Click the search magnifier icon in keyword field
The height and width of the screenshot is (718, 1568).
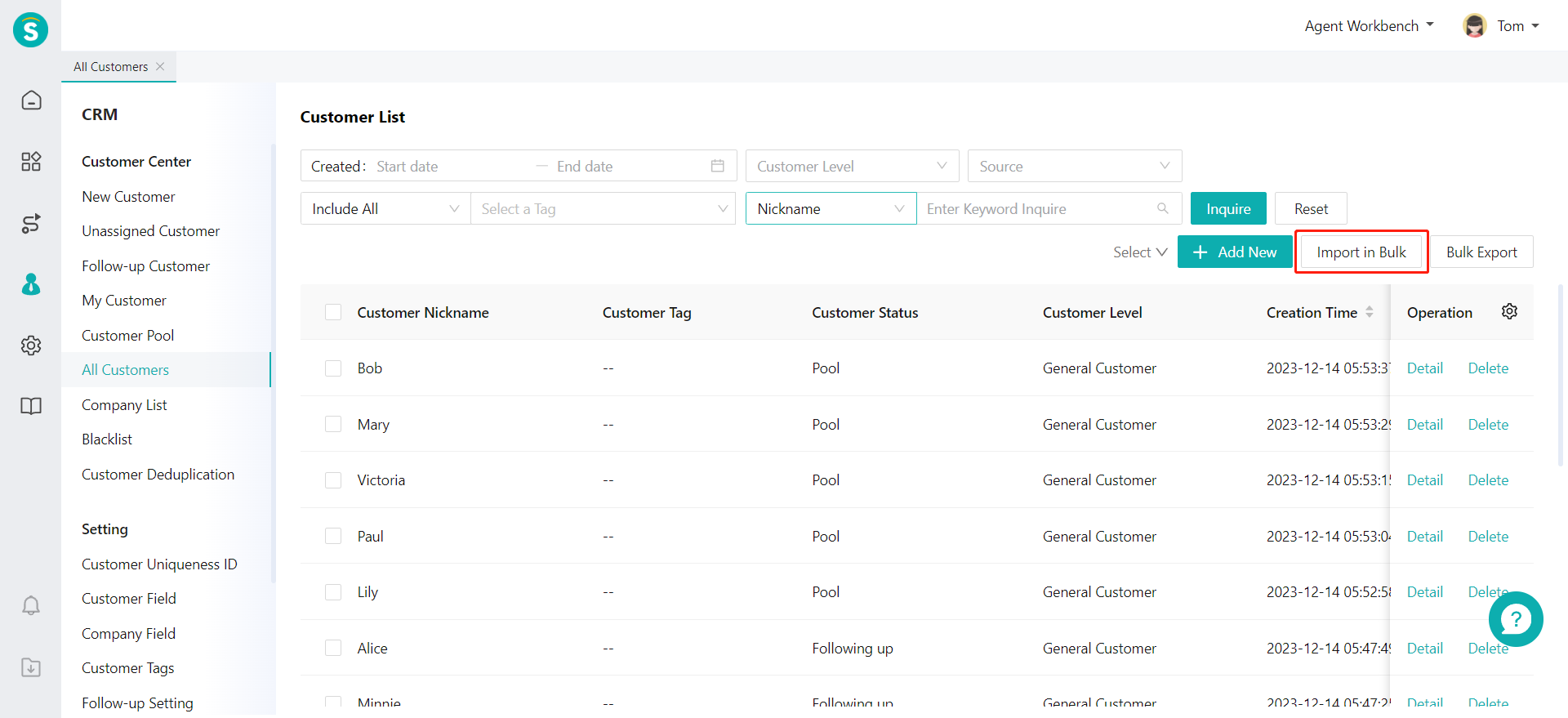click(x=1163, y=208)
